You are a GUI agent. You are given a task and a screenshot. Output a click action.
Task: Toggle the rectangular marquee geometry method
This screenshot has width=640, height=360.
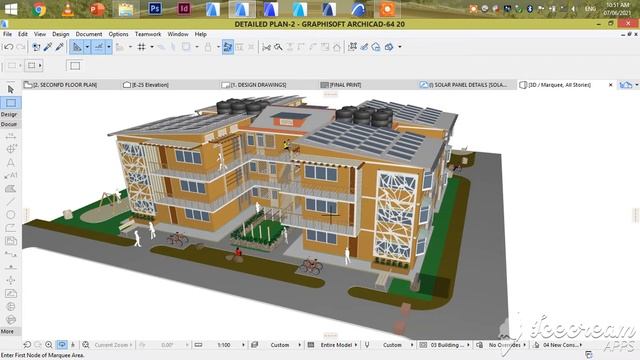tap(75, 65)
